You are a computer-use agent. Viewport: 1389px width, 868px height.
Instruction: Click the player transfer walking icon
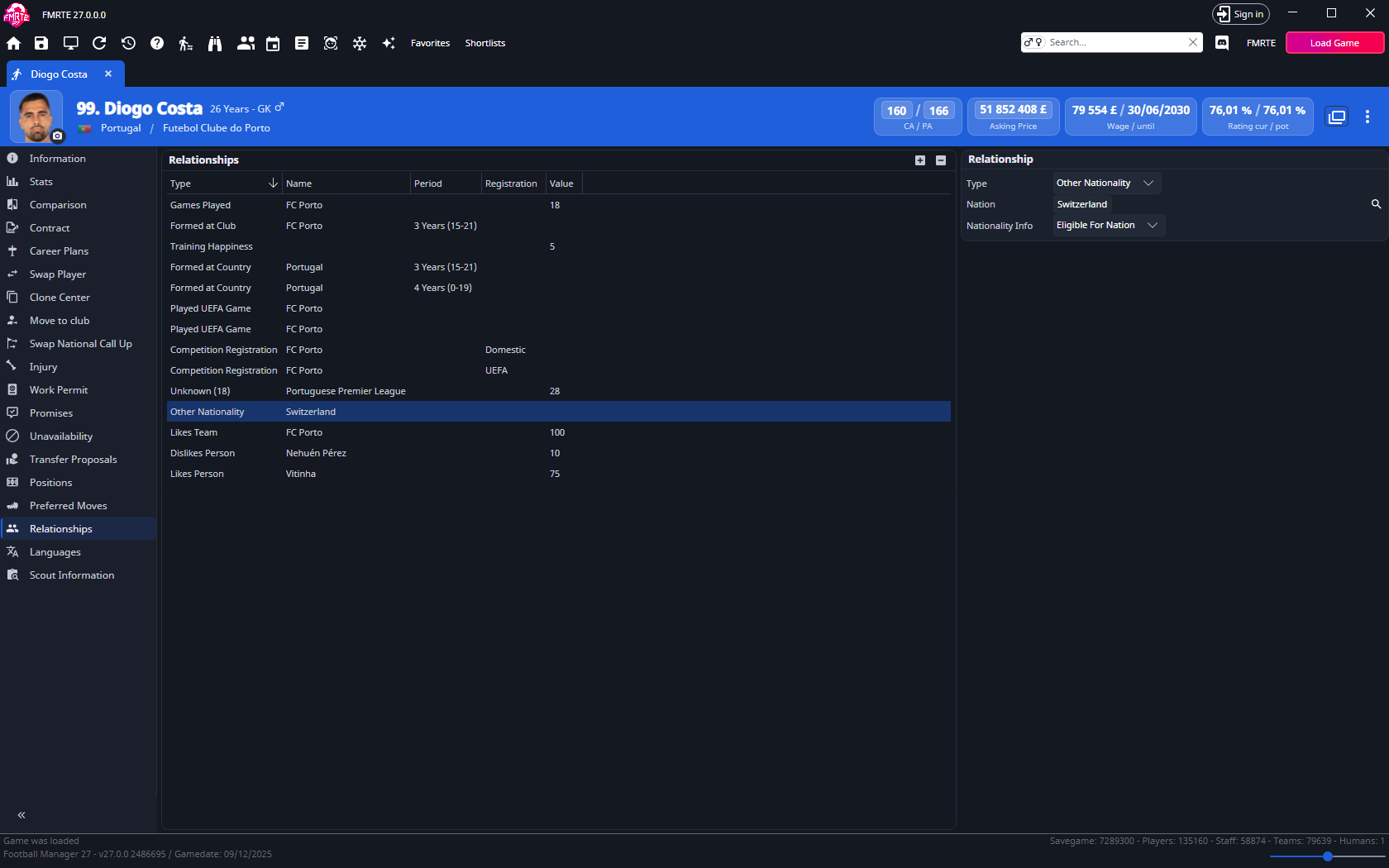tap(186, 43)
